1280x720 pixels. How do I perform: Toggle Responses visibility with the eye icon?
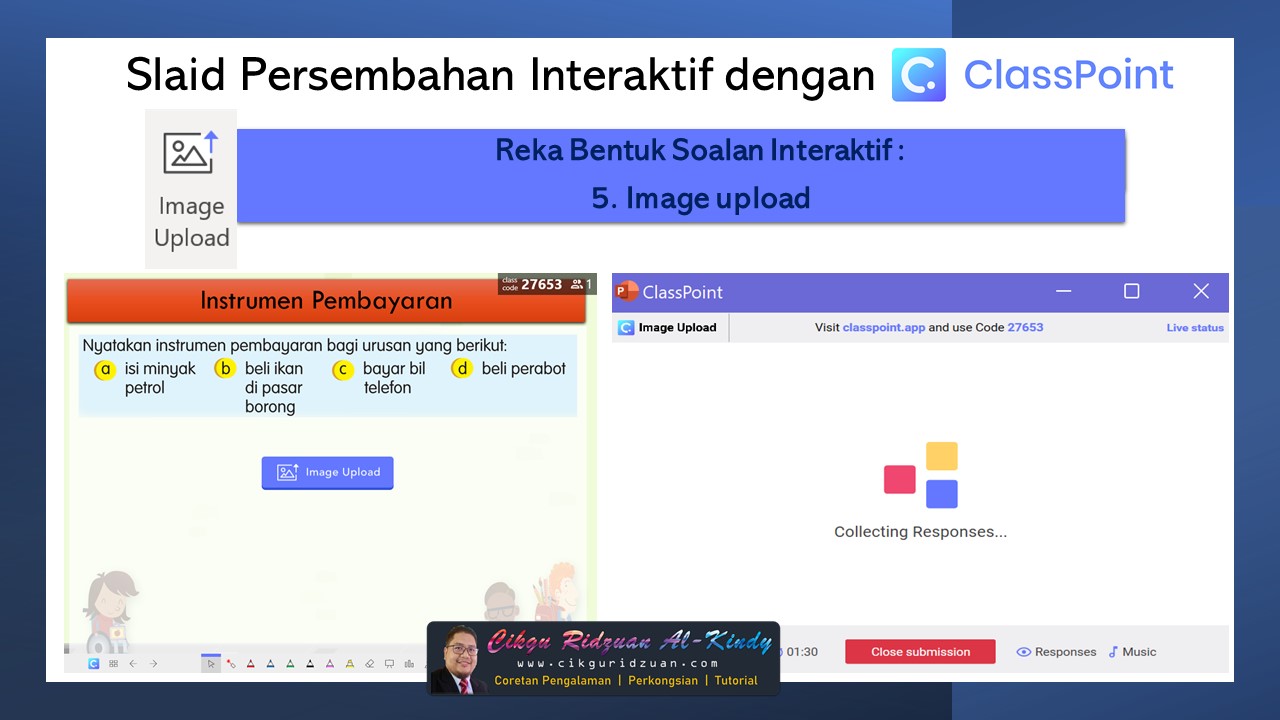[x=1023, y=651]
